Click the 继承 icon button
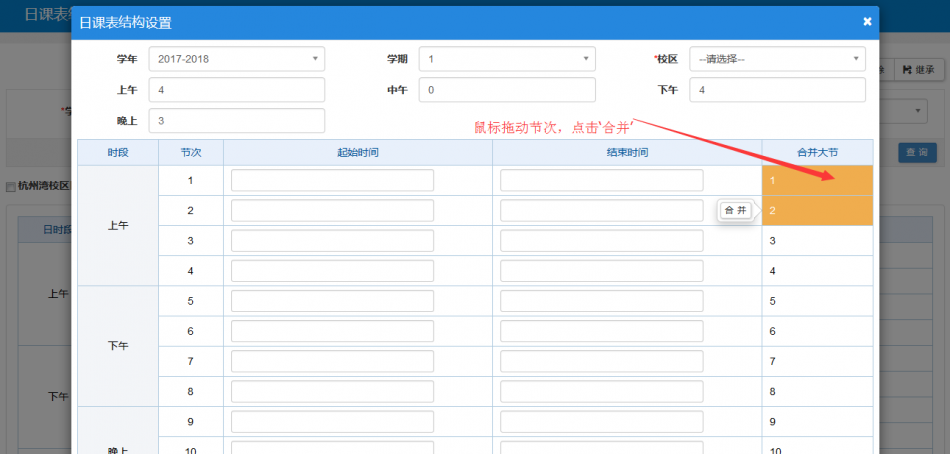The height and width of the screenshot is (454, 950). pyautogui.click(x=918, y=69)
